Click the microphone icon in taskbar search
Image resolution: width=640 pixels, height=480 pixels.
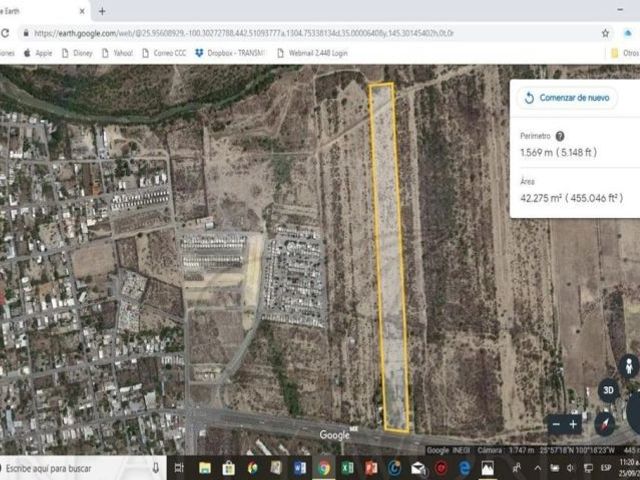tap(156, 468)
